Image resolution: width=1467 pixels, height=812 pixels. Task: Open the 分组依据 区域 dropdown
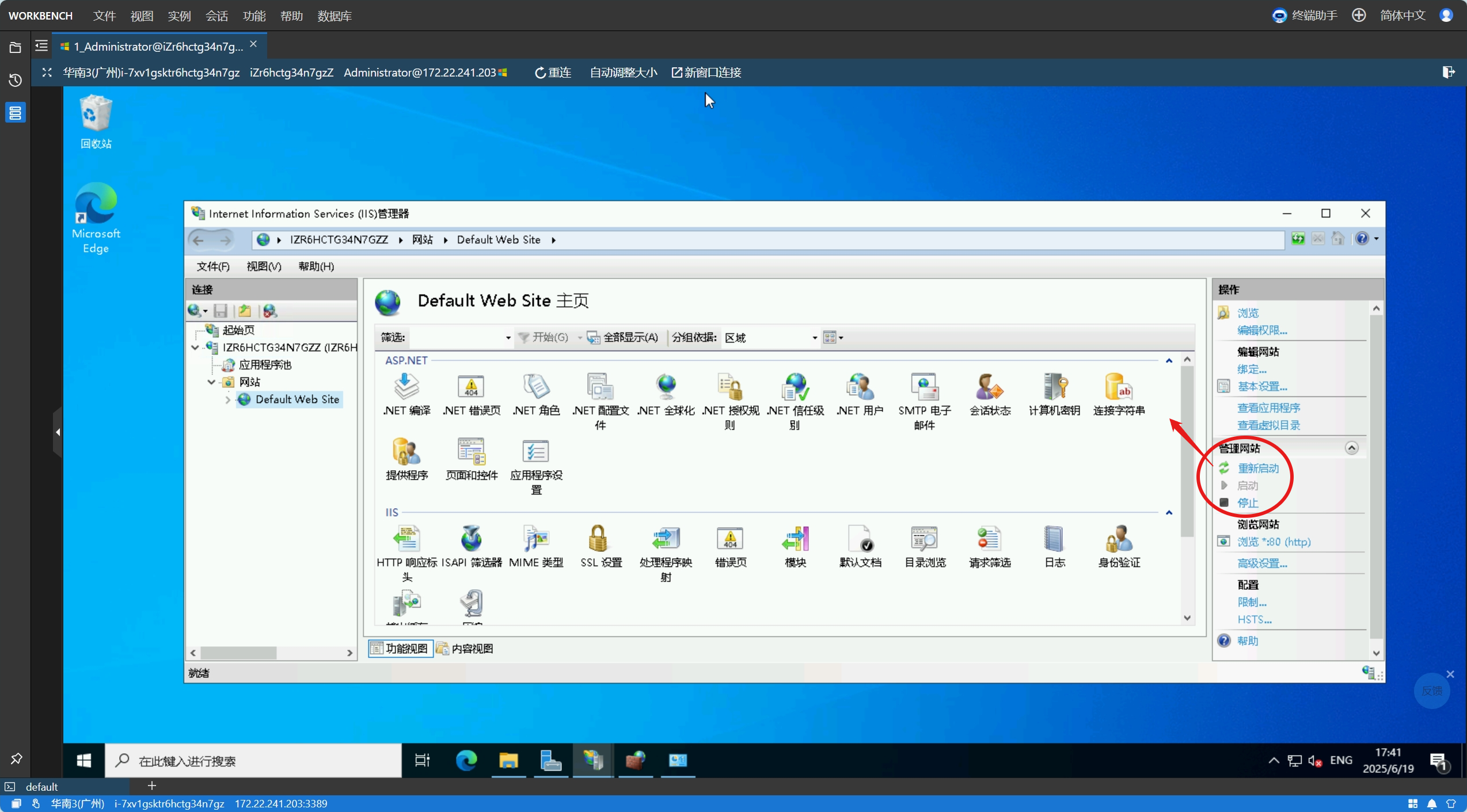[815, 338]
